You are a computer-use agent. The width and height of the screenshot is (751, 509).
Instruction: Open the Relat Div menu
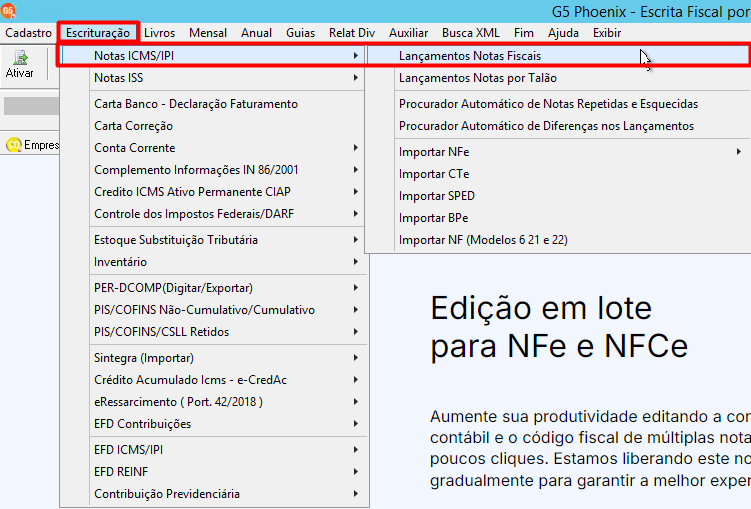click(x=352, y=33)
